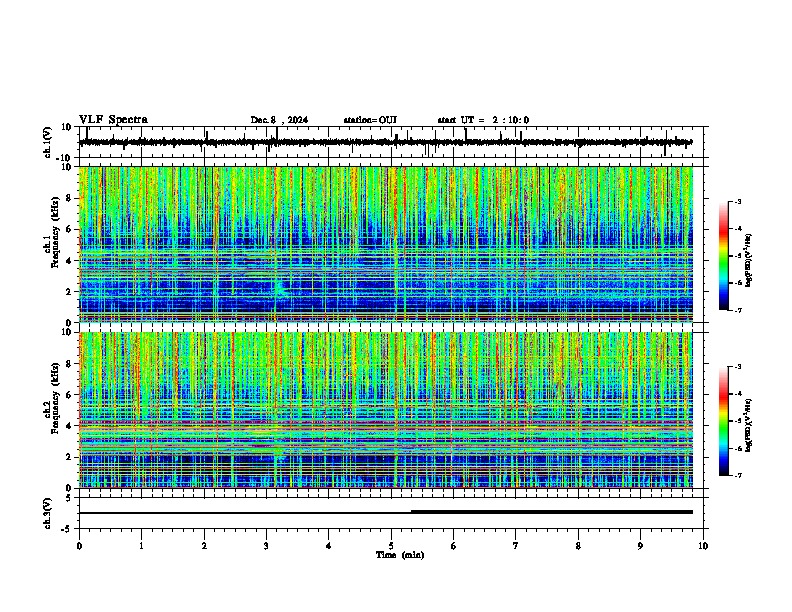Viewport: 792px width, 612px height.
Task: Click the "-3" label on ch.2 color bar
Action: pos(737,367)
